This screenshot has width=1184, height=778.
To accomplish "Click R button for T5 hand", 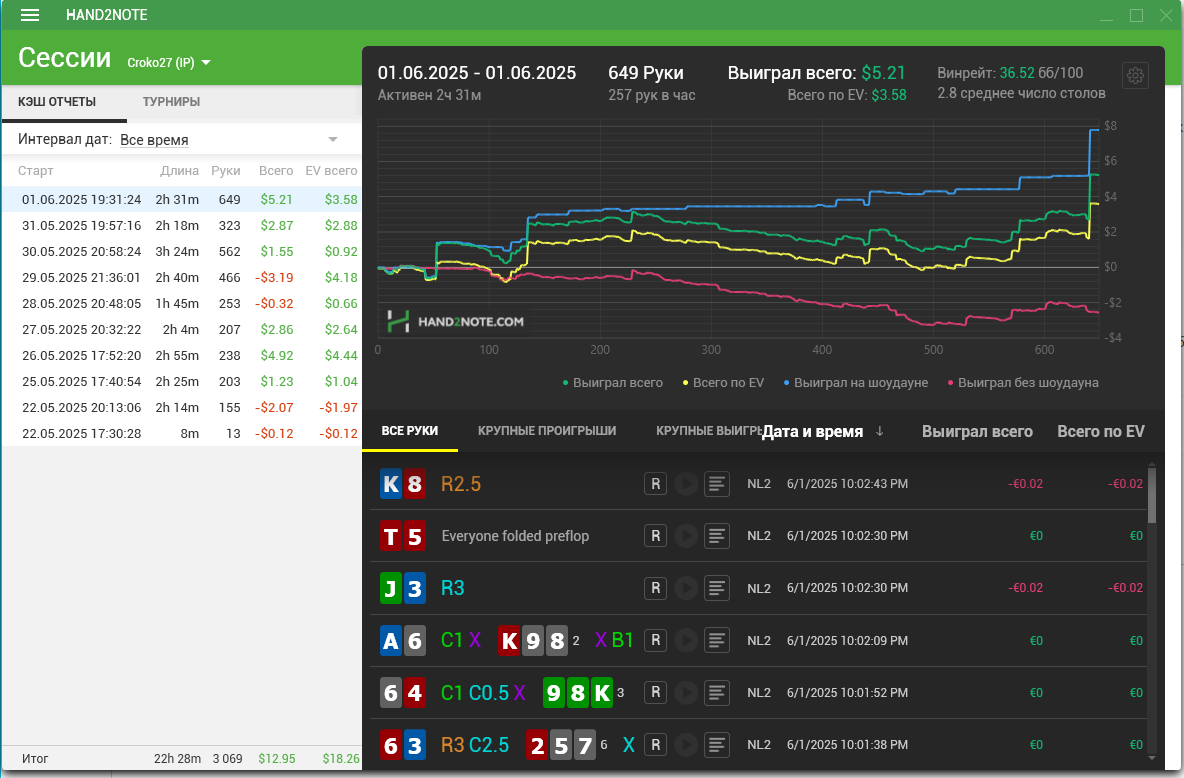I will (655, 536).
